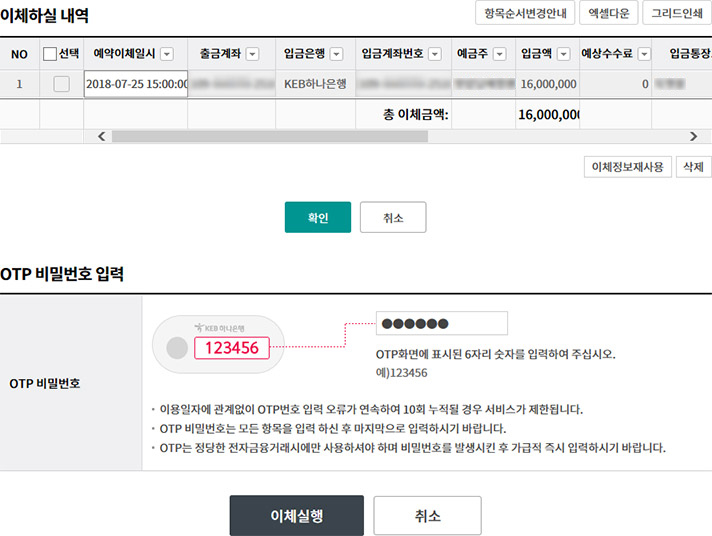Click the 삭제 delete button
The width and height of the screenshot is (712, 536).
point(692,167)
